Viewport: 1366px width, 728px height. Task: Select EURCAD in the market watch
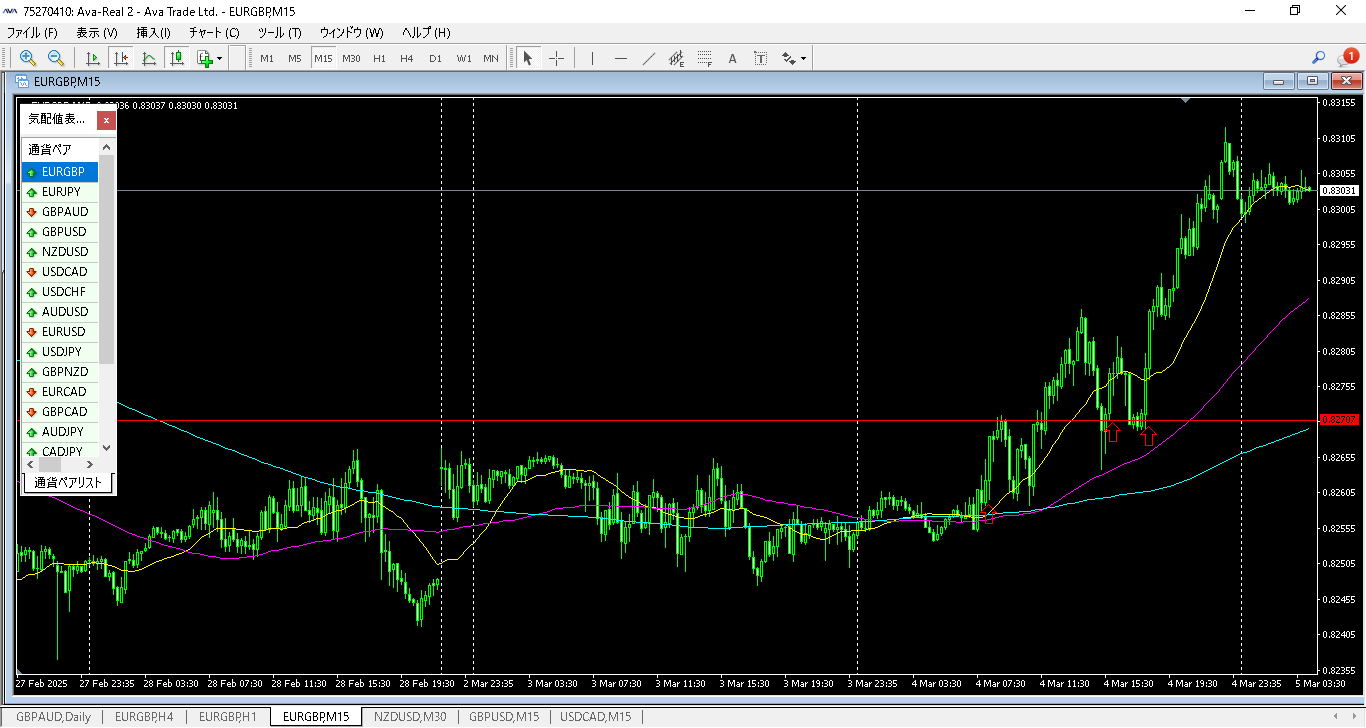click(60, 392)
